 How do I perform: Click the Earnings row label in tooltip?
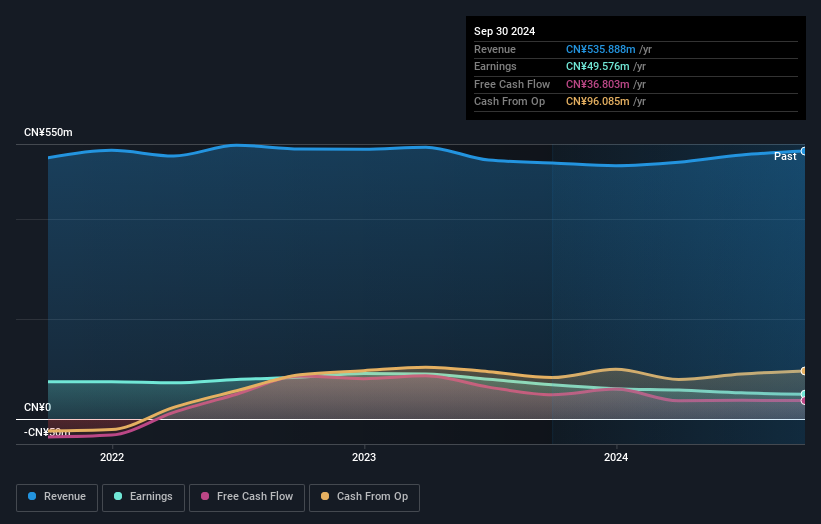click(x=495, y=66)
